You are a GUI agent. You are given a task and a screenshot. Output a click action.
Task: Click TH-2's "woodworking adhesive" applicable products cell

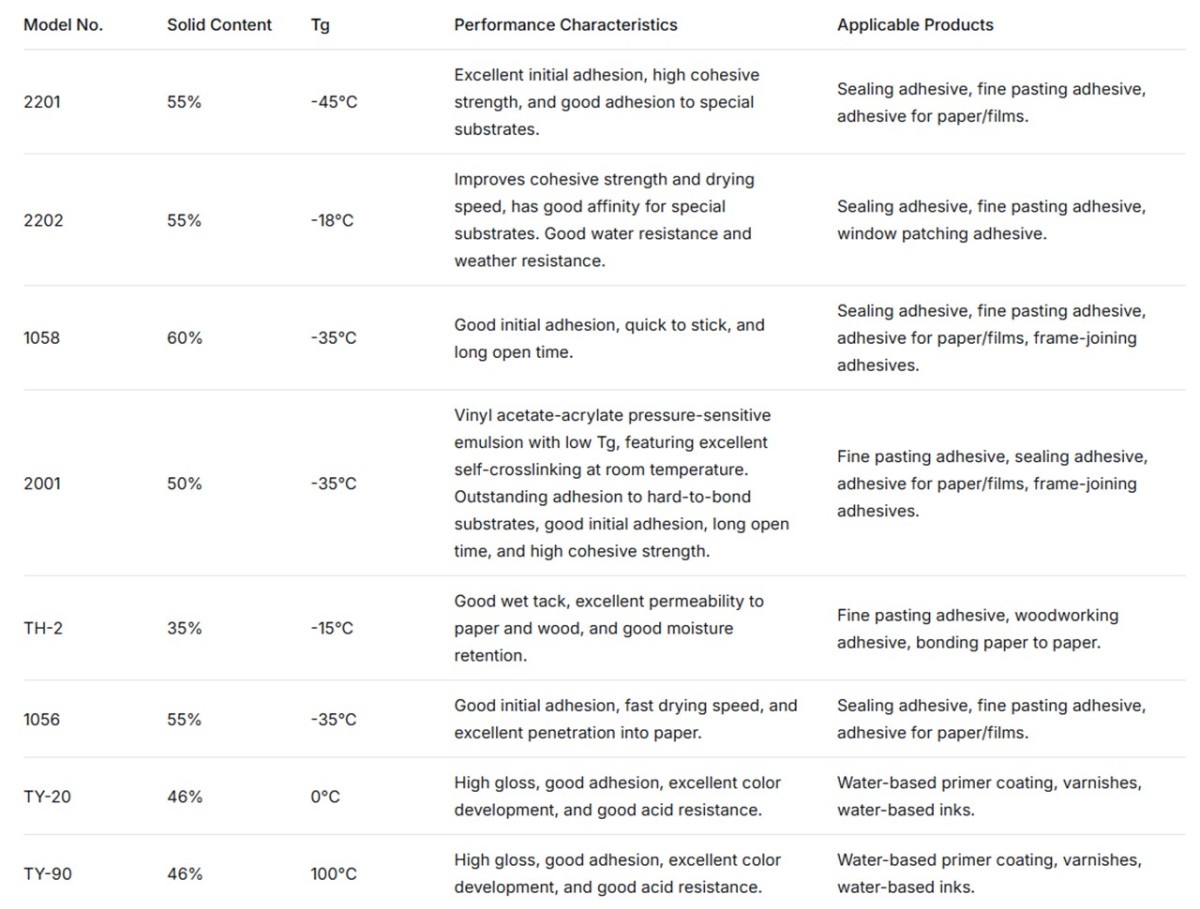click(977, 629)
